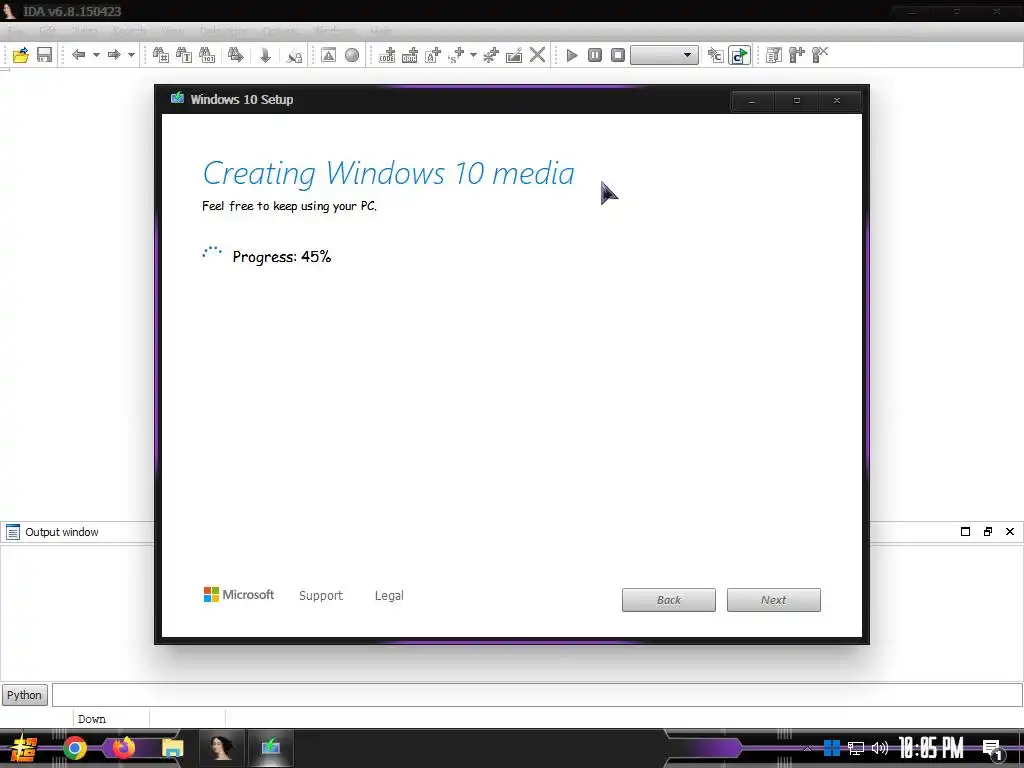The width and height of the screenshot is (1024, 768).
Task: Click the Output window title icon
Action: 12,532
